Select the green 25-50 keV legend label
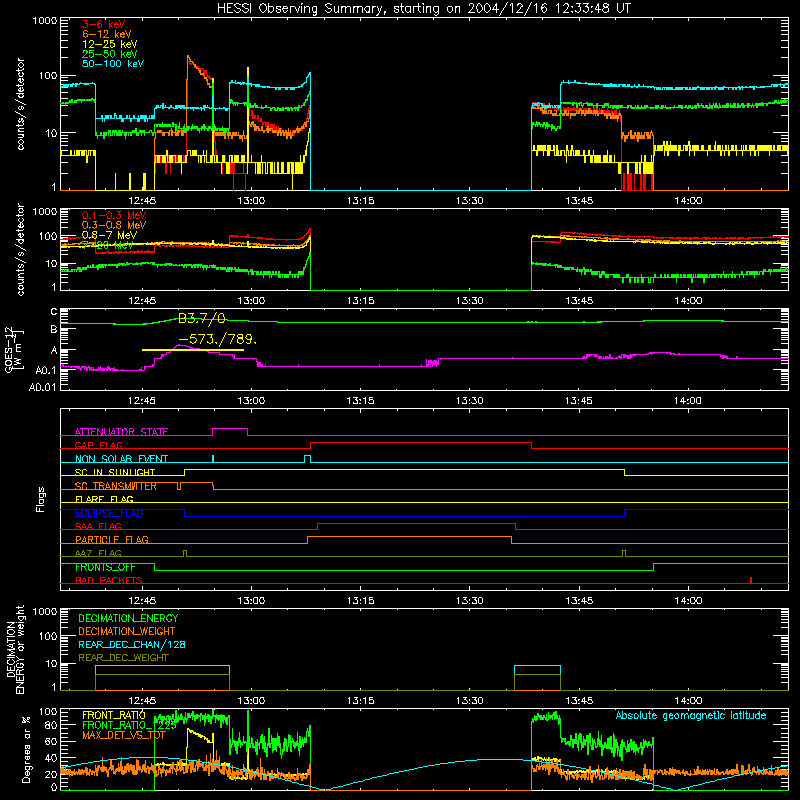Image resolution: width=800 pixels, height=800 pixels. pos(110,54)
